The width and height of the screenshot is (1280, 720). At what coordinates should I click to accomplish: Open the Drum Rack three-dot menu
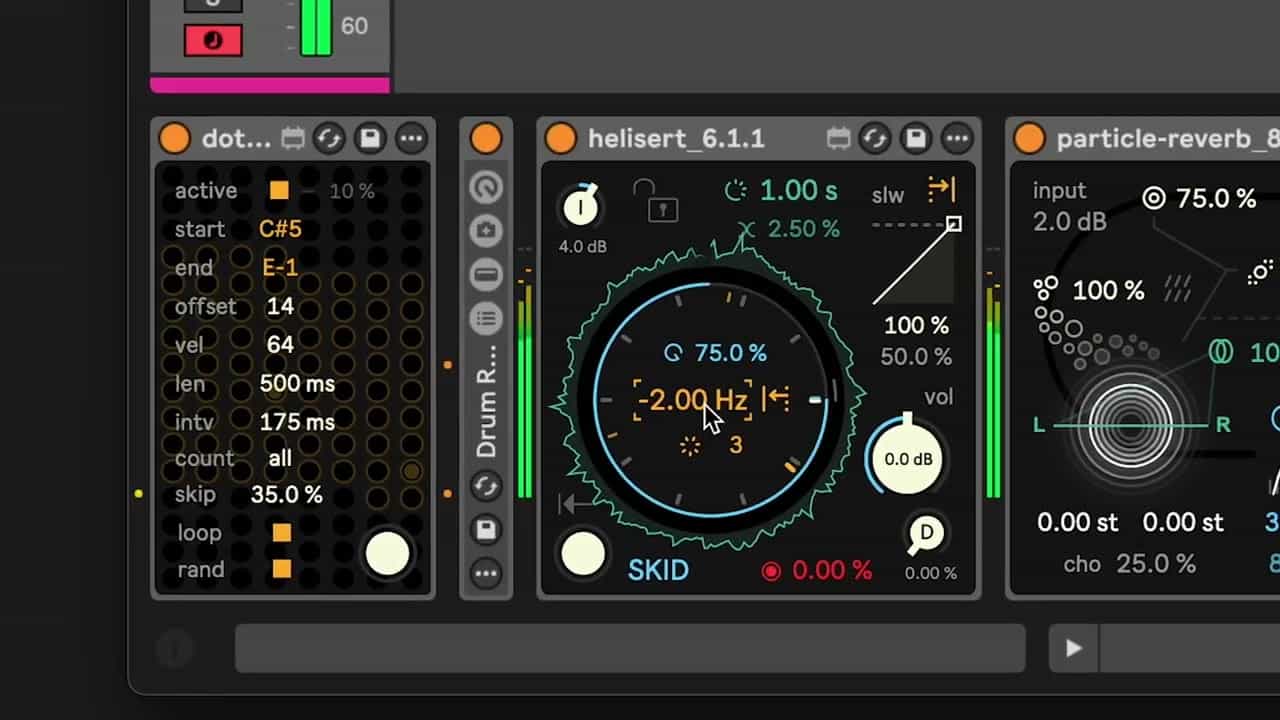[486, 574]
